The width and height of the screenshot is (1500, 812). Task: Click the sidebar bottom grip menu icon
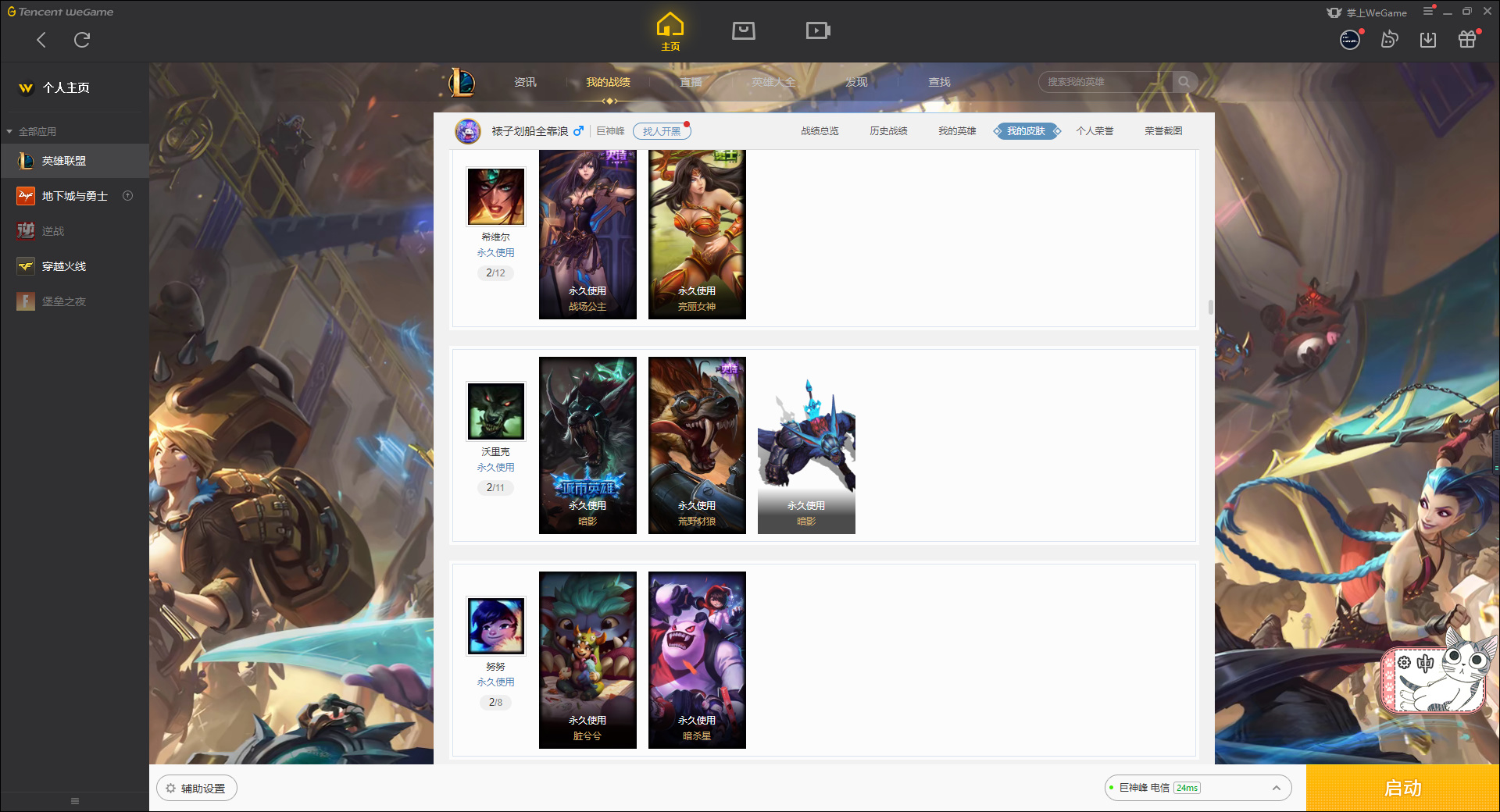click(x=75, y=801)
